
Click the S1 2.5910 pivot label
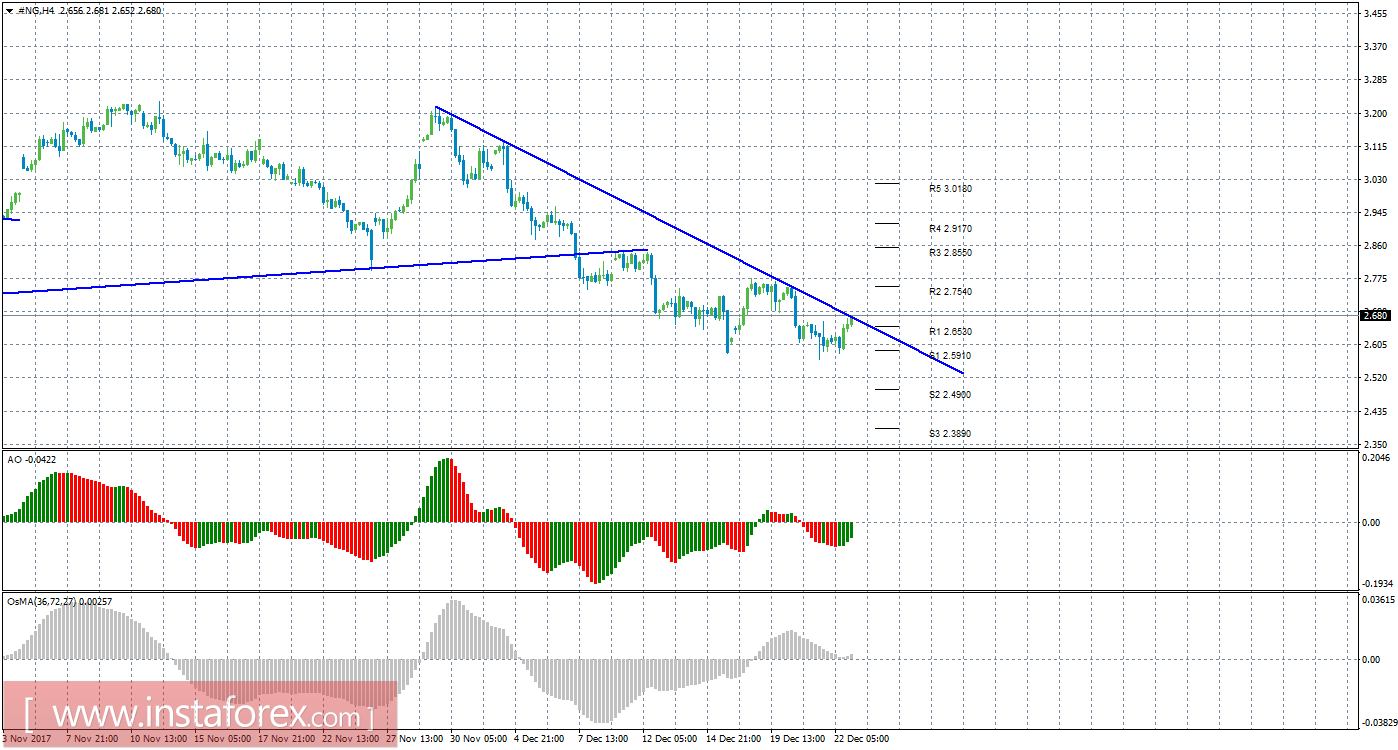coord(950,355)
